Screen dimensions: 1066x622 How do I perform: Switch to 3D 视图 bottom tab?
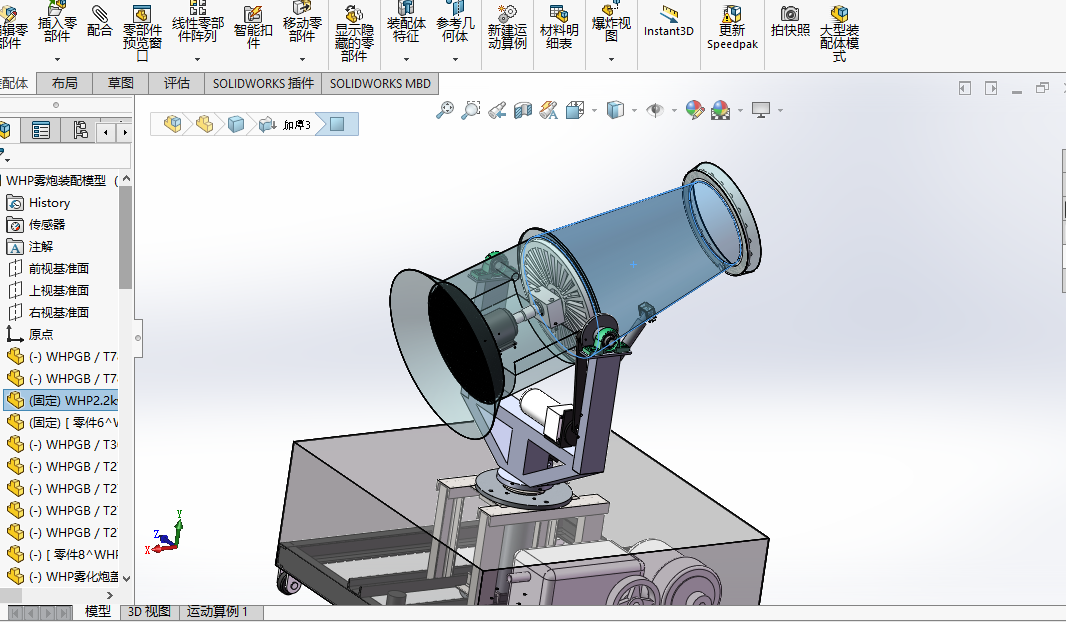[x=149, y=612]
